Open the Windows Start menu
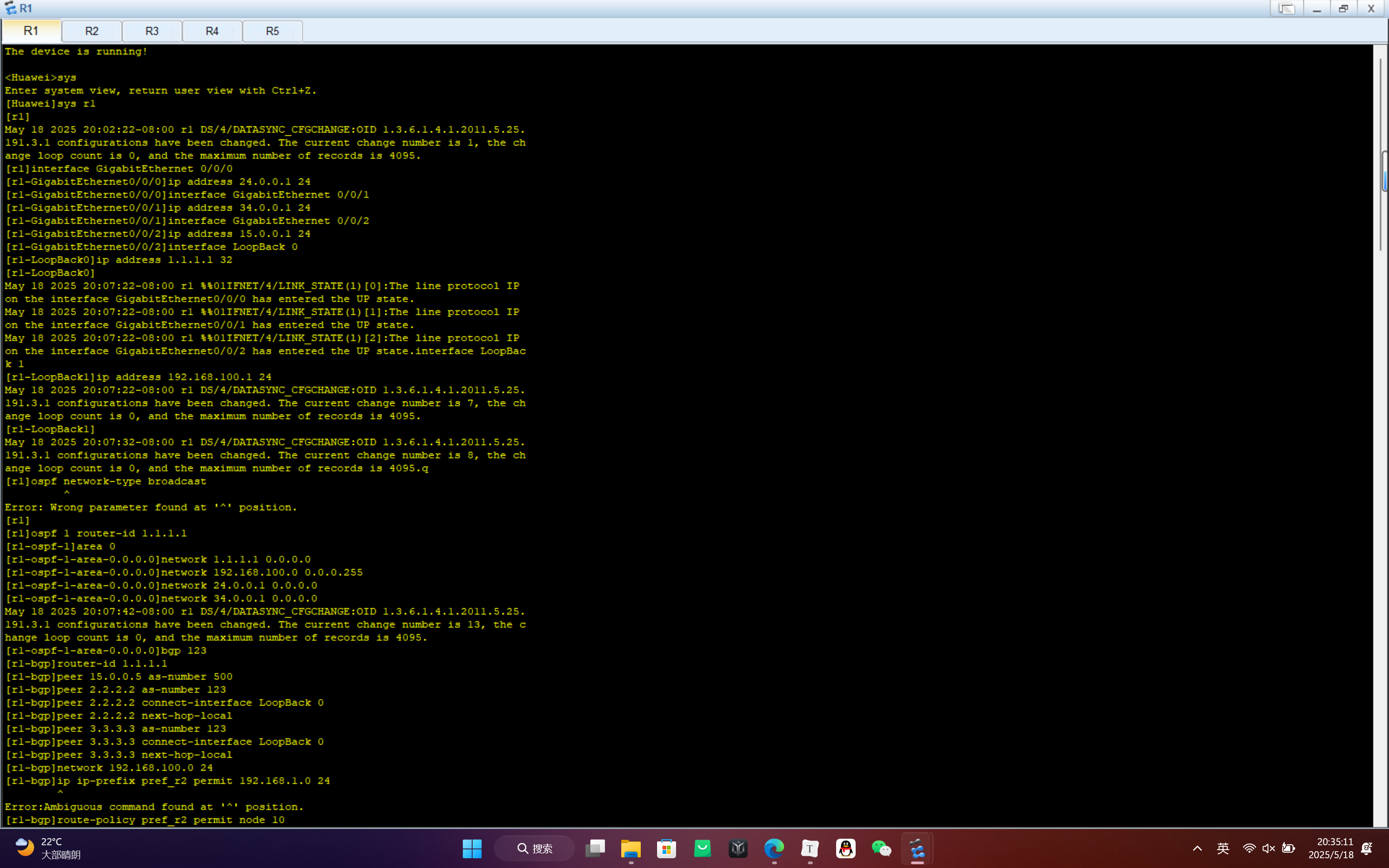This screenshot has width=1389, height=868. click(472, 848)
